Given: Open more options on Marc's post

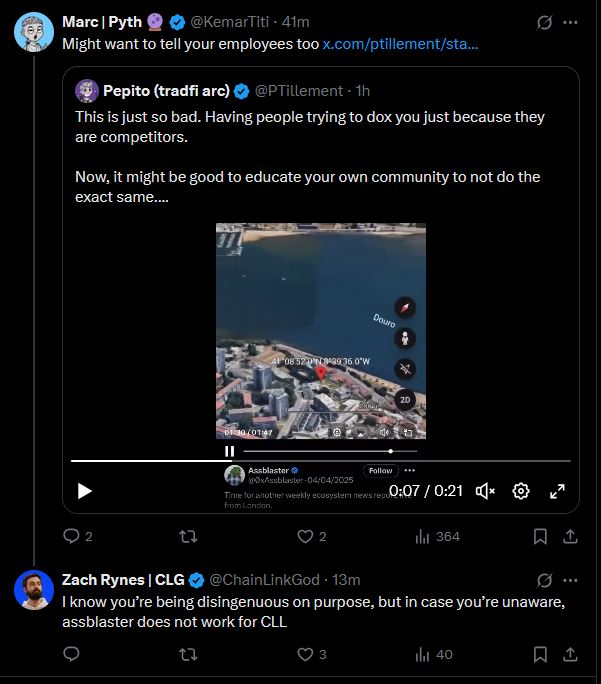Looking at the screenshot, I should point(571,21).
